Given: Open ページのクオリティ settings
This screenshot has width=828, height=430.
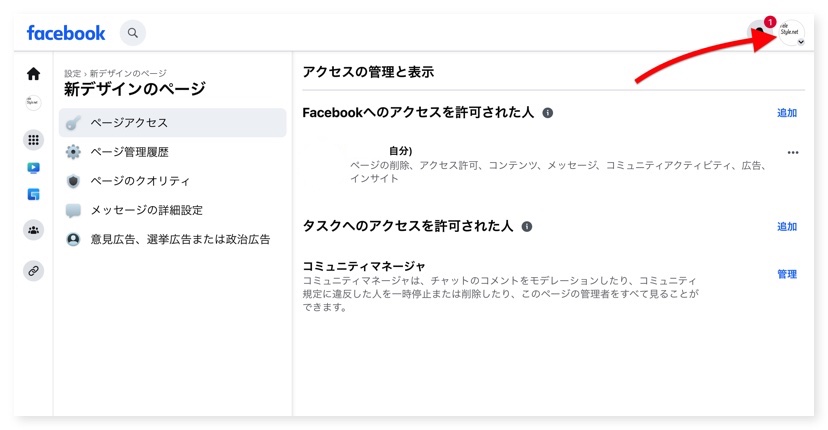Looking at the screenshot, I should coord(139,181).
